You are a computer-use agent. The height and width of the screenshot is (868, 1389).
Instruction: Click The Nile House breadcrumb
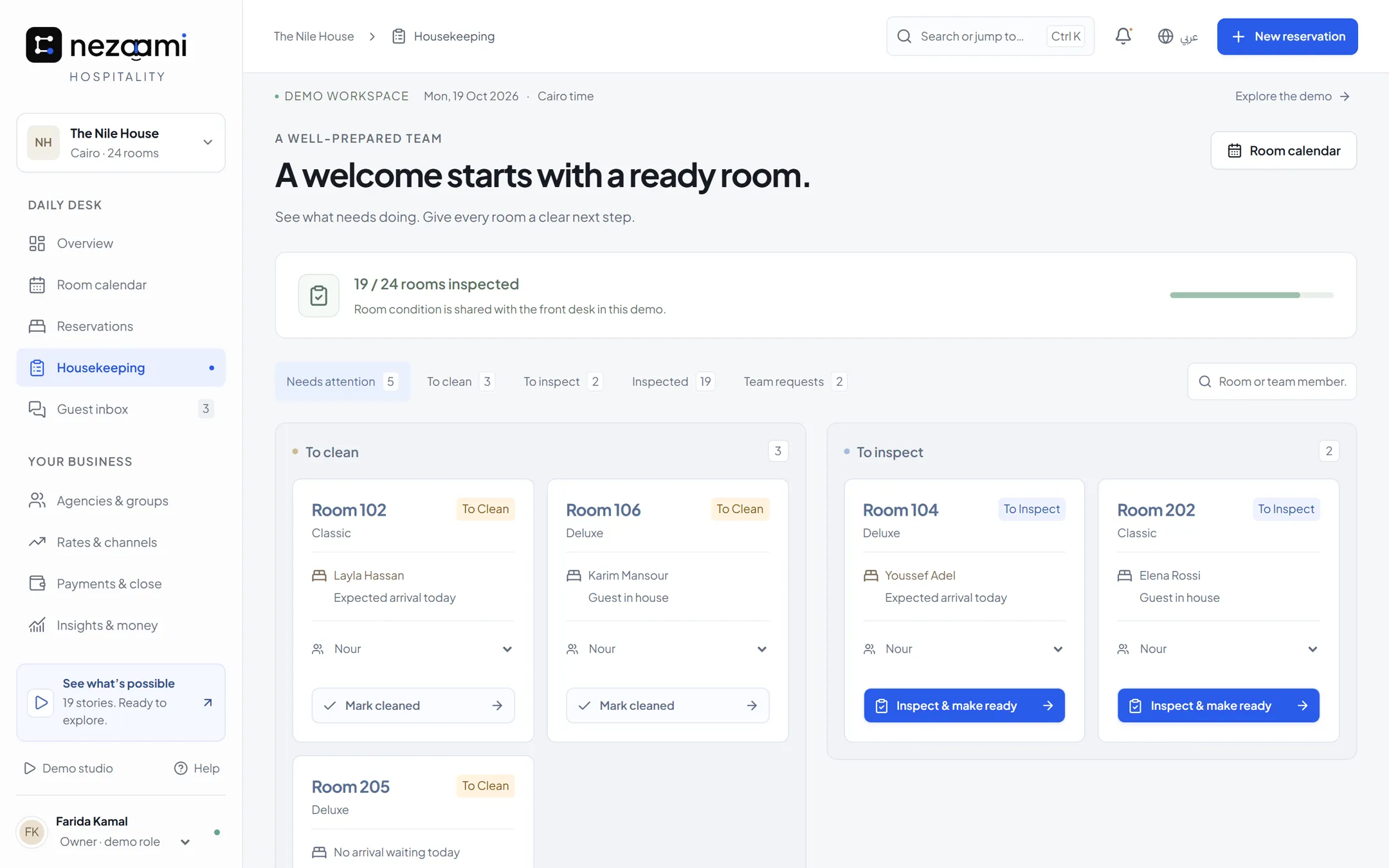click(314, 36)
